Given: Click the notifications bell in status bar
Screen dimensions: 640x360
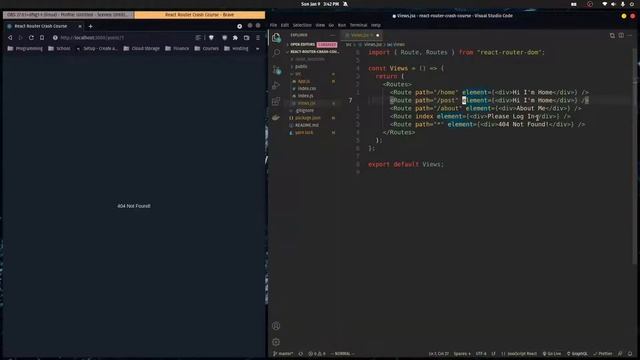Looking at the screenshot, I should (x=630, y=353).
